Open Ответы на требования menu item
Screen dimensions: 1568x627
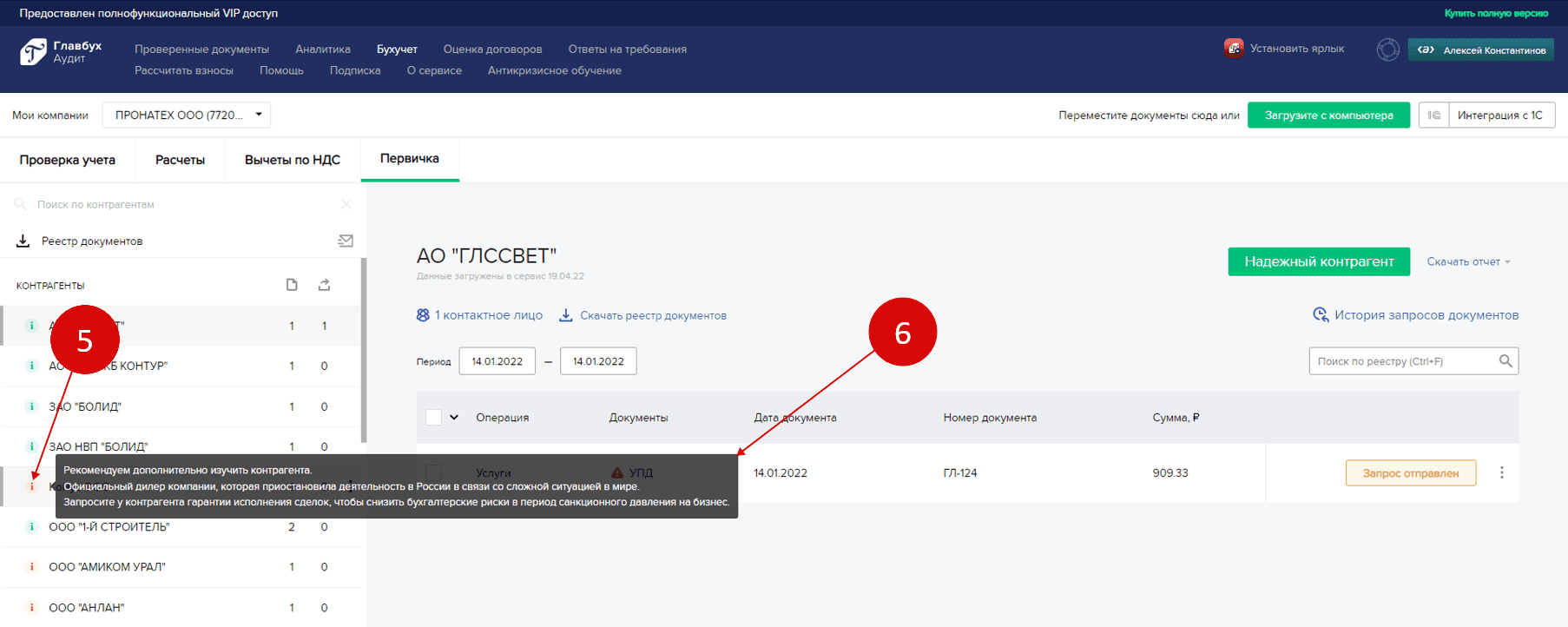click(628, 49)
